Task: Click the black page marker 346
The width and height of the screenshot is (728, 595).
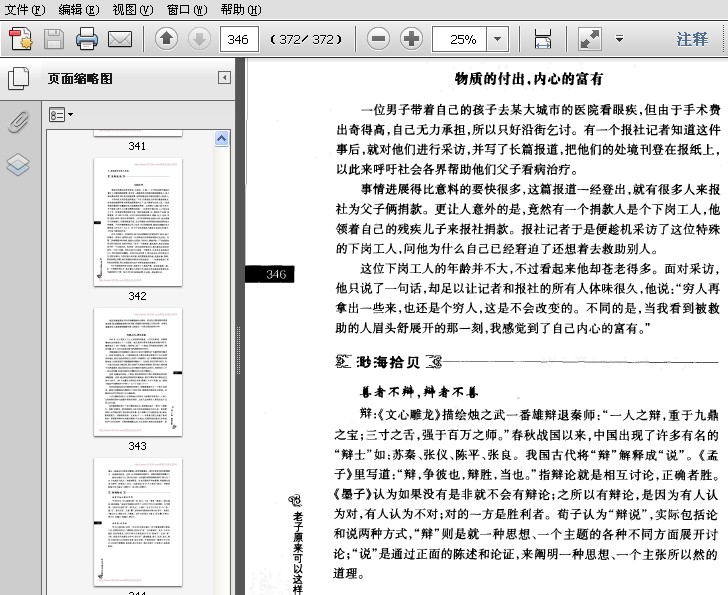Action: pos(270,274)
